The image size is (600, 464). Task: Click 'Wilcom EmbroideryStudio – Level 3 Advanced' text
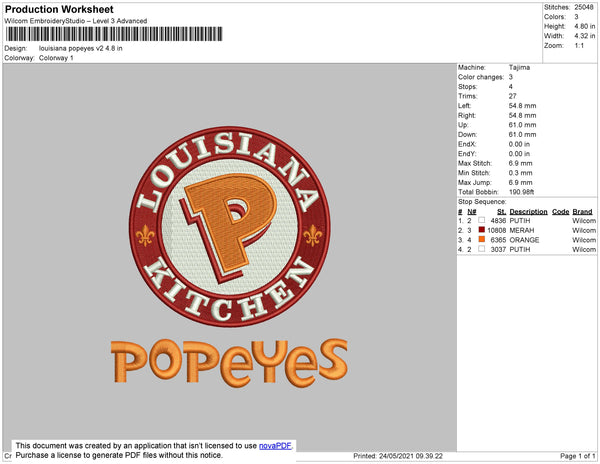coord(76,21)
